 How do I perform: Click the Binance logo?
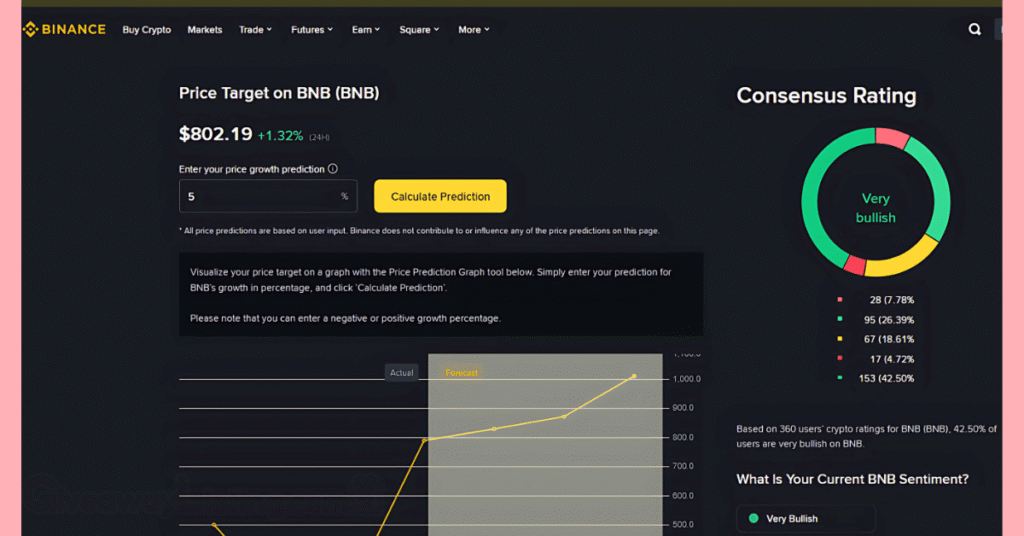(x=64, y=29)
